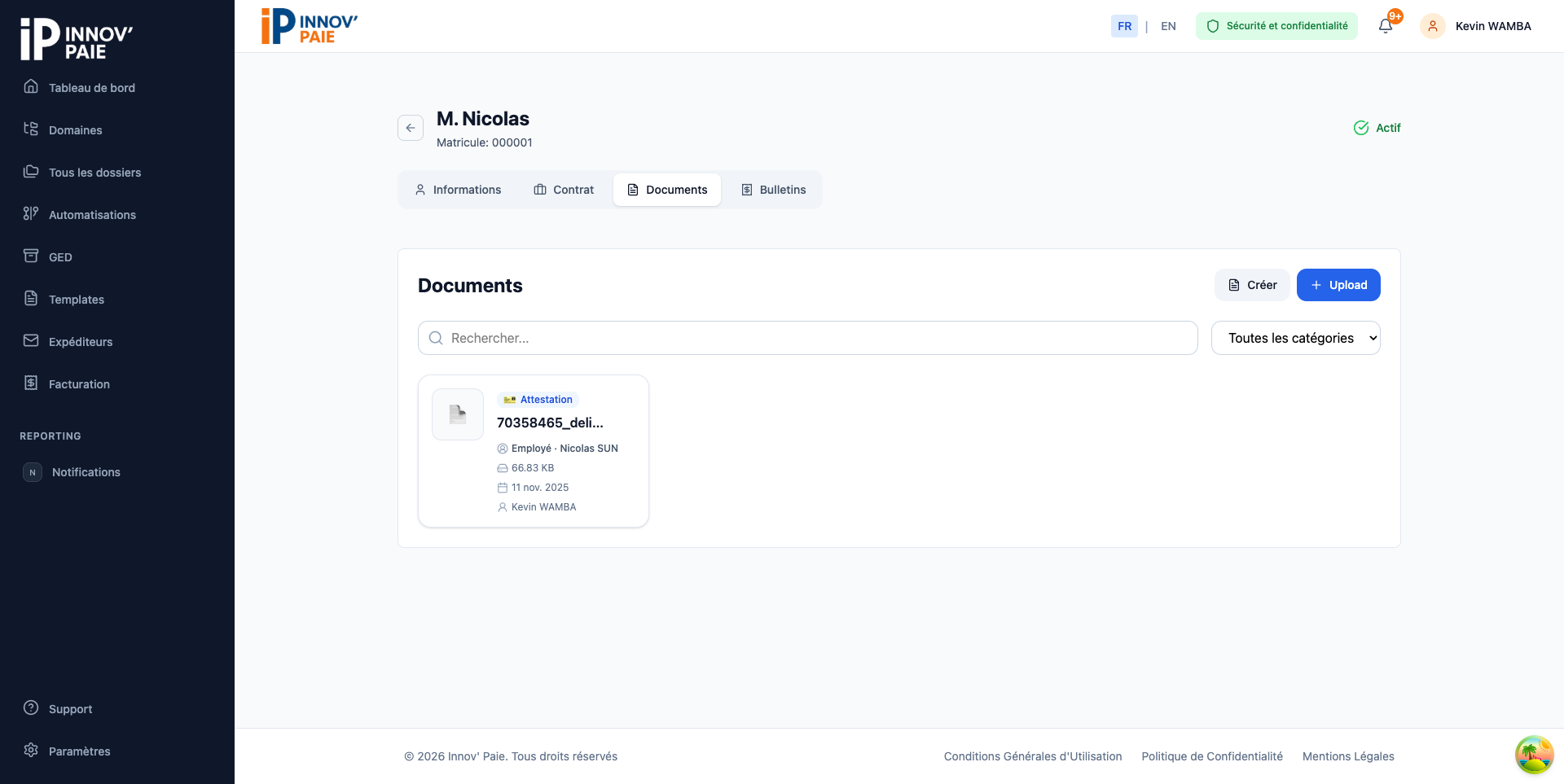Click the GED archive icon in the sidebar
1564x784 pixels.
point(31,256)
